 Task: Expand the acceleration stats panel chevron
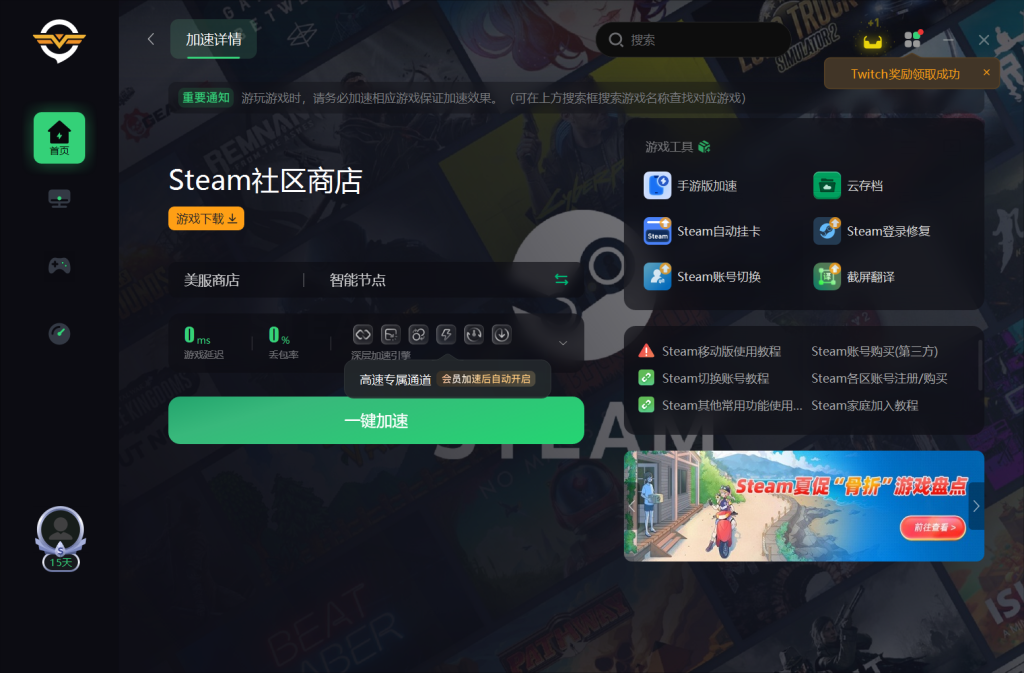(563, 343)
